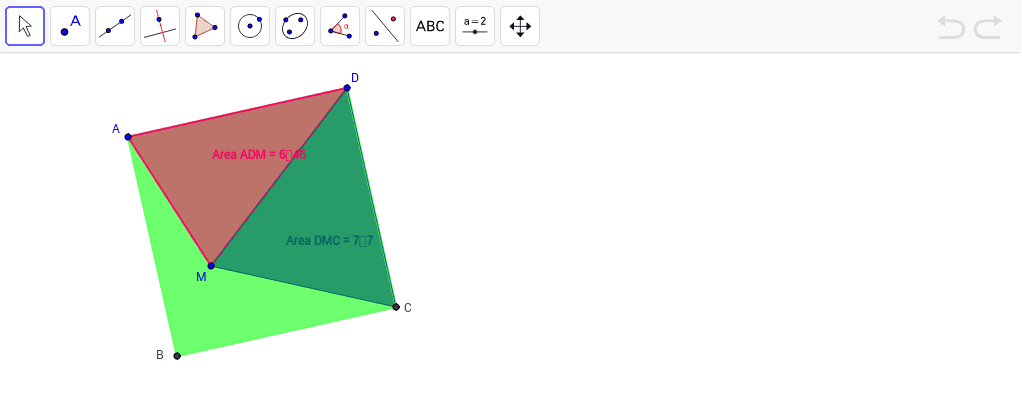Choose the Point tool
Image resolution: width=1022 pixels, height=409 pixels.
click(x=70, y=26)
